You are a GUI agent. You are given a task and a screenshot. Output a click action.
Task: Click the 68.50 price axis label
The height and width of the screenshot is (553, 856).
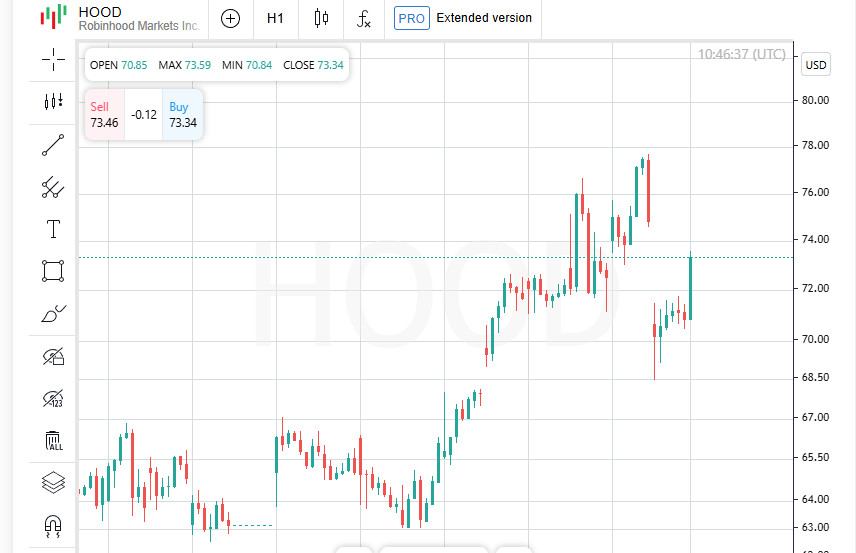tap(815, 377)
